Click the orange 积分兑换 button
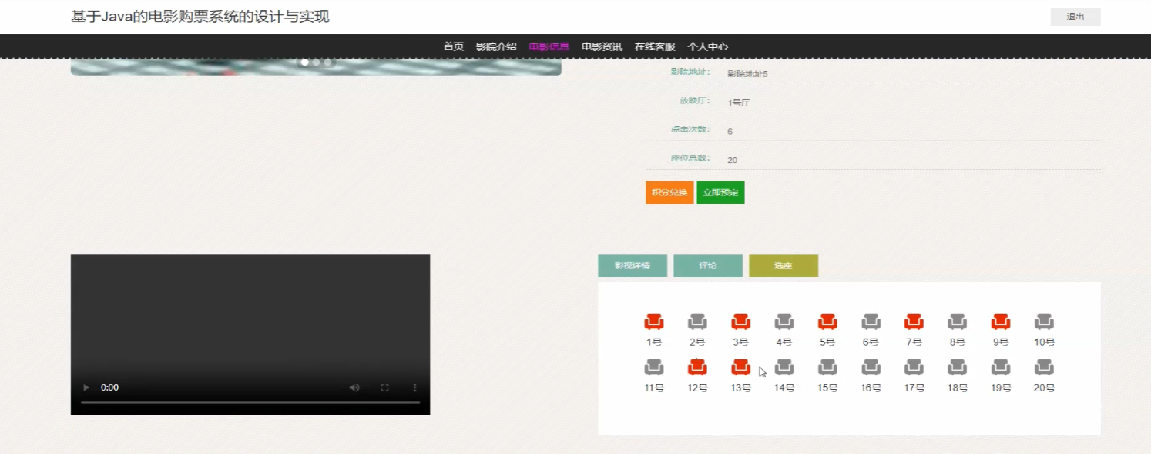 coord(669,193)
